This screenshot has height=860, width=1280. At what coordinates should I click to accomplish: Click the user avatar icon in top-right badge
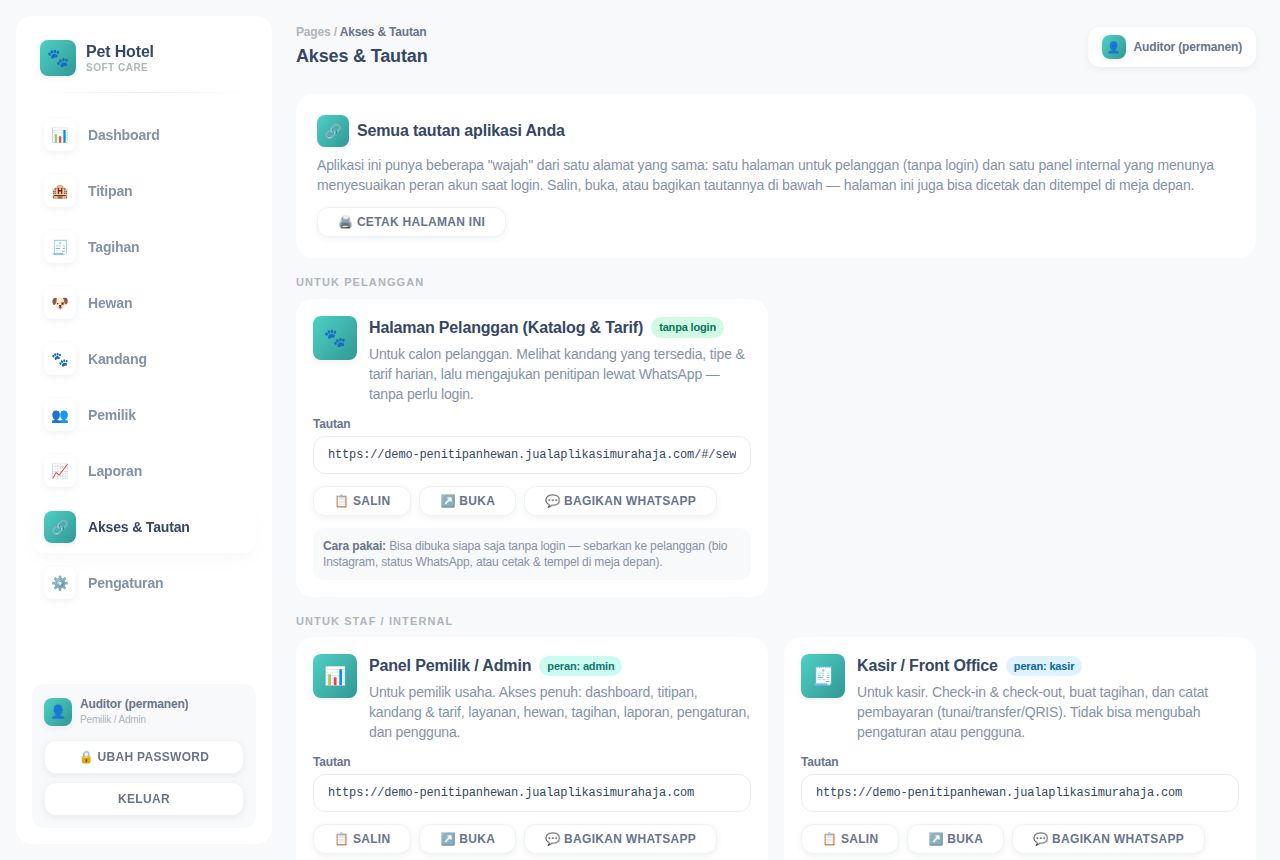(1114, 47)
